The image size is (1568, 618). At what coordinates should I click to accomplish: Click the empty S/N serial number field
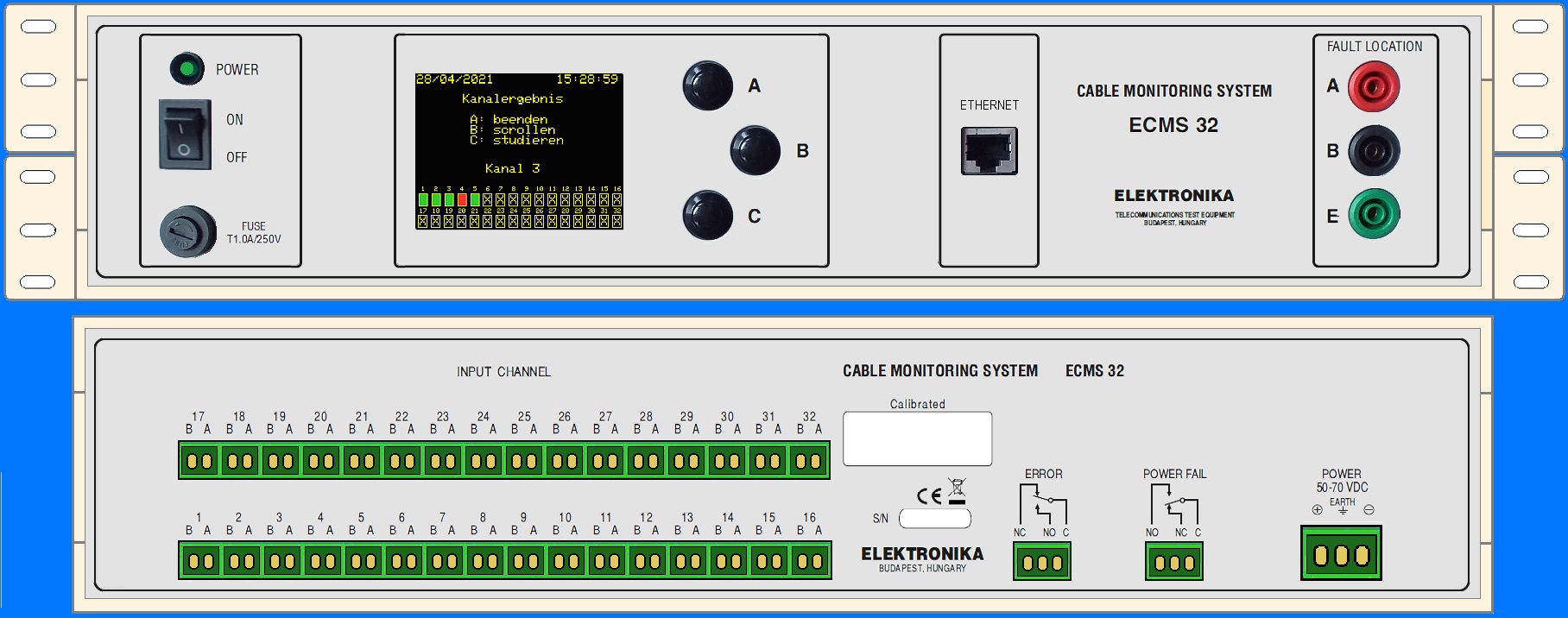point(935,519)
